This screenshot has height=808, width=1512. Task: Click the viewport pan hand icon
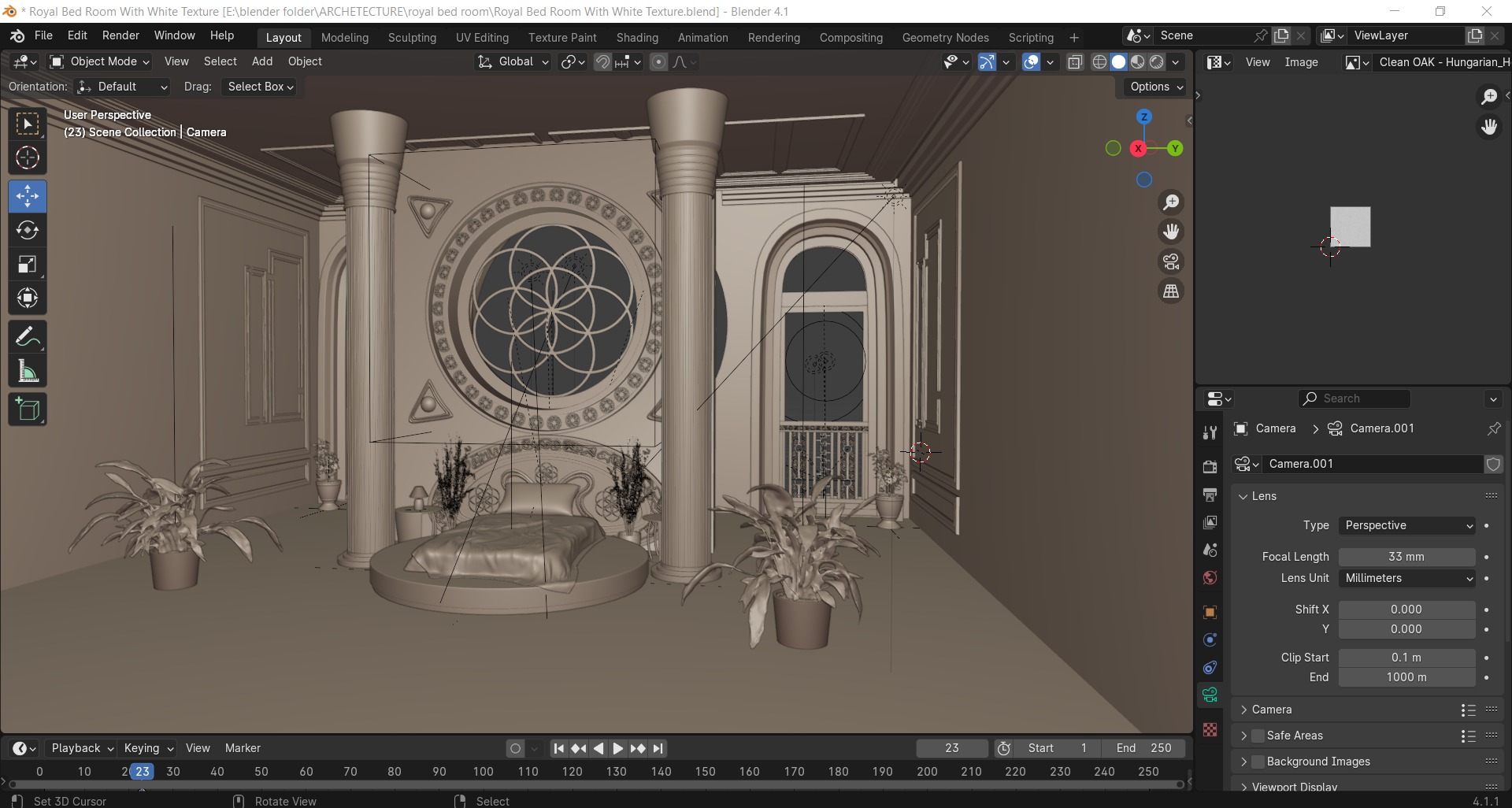1171,232
